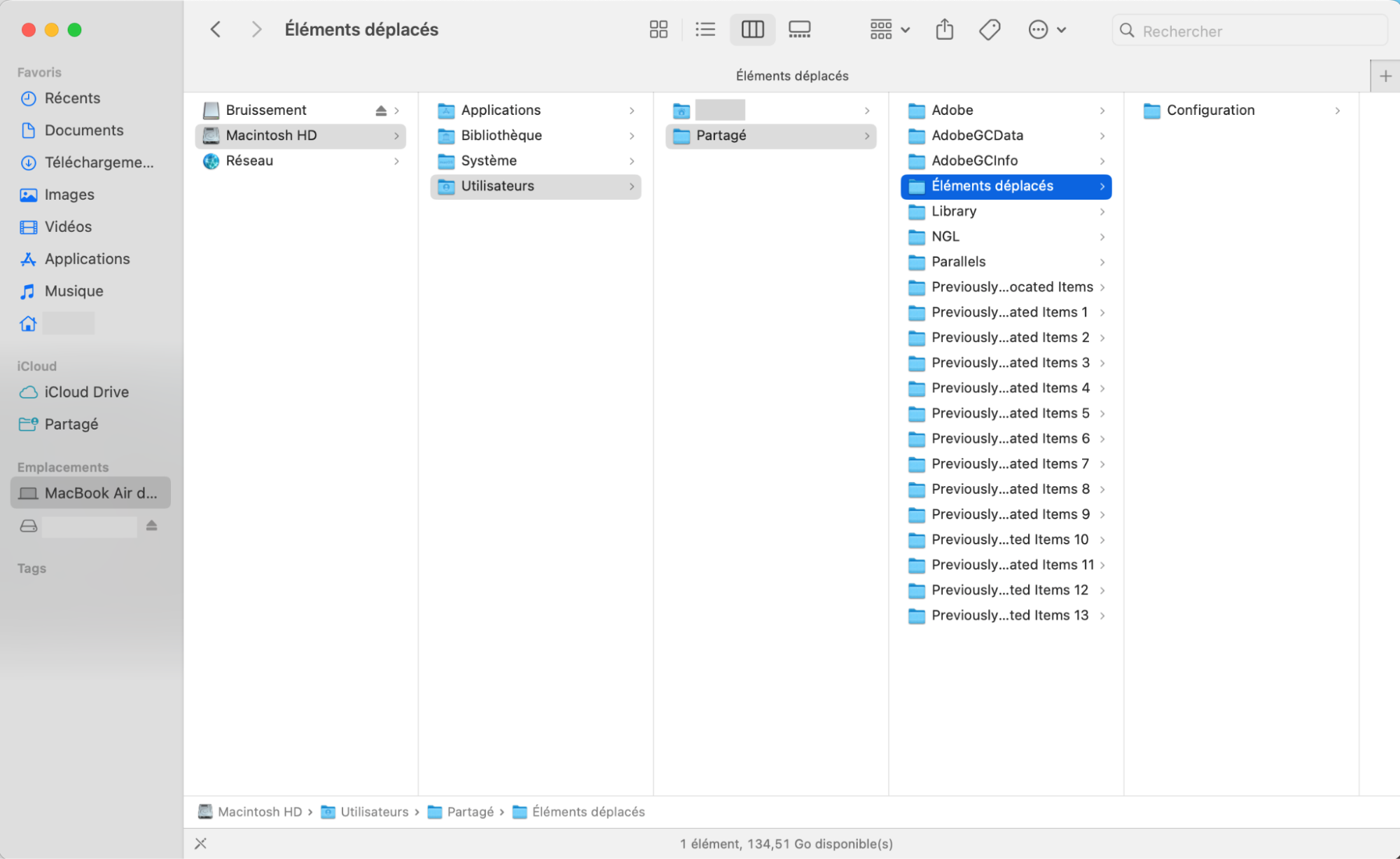Click Partagé in path bar
The width and height of the screenshot is (1400, 859).
pos(461,811)
